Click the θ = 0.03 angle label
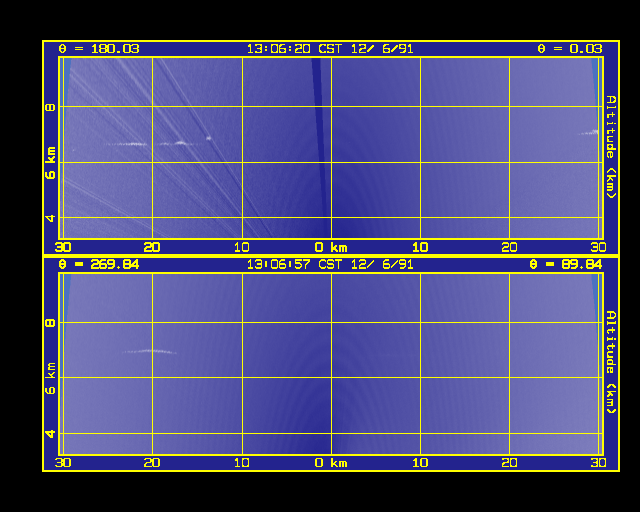This screenshot has width=640, height=512. [x=570, y=49]
